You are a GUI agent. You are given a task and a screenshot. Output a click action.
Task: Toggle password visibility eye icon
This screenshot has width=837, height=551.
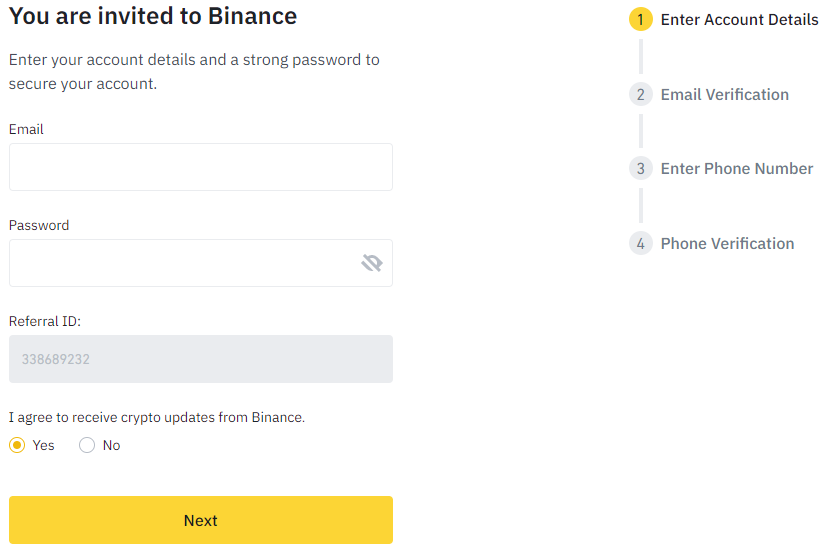coord(372,263)
